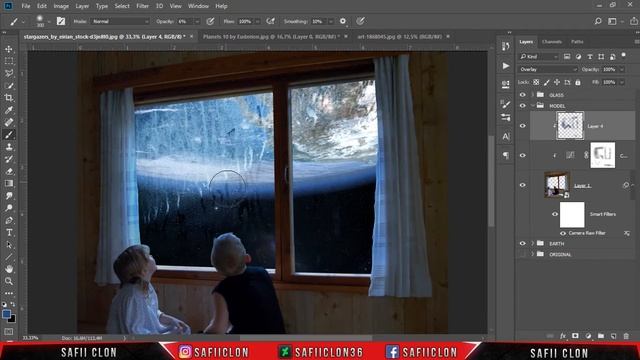Show the ORIGINAL group
This screenshot has width=640, height=360.
[522, 254]
